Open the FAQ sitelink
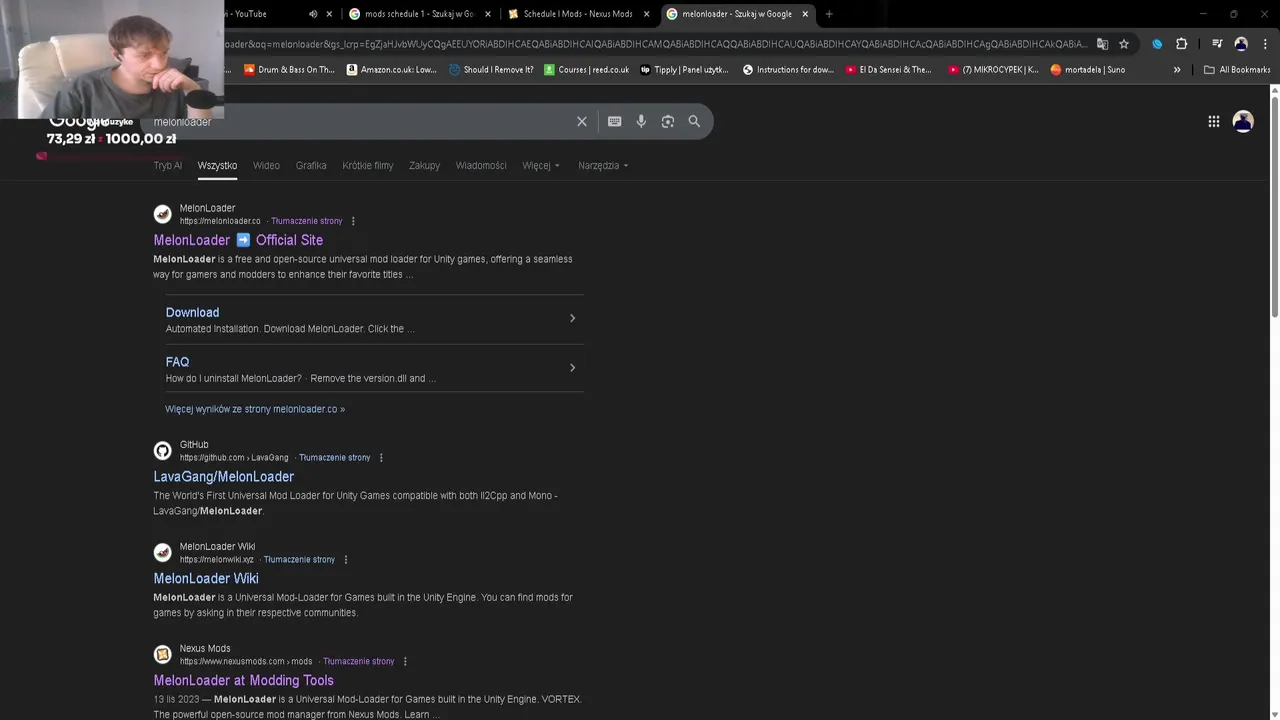Screen dimensions: 1280x720 [x=177, y=362]
